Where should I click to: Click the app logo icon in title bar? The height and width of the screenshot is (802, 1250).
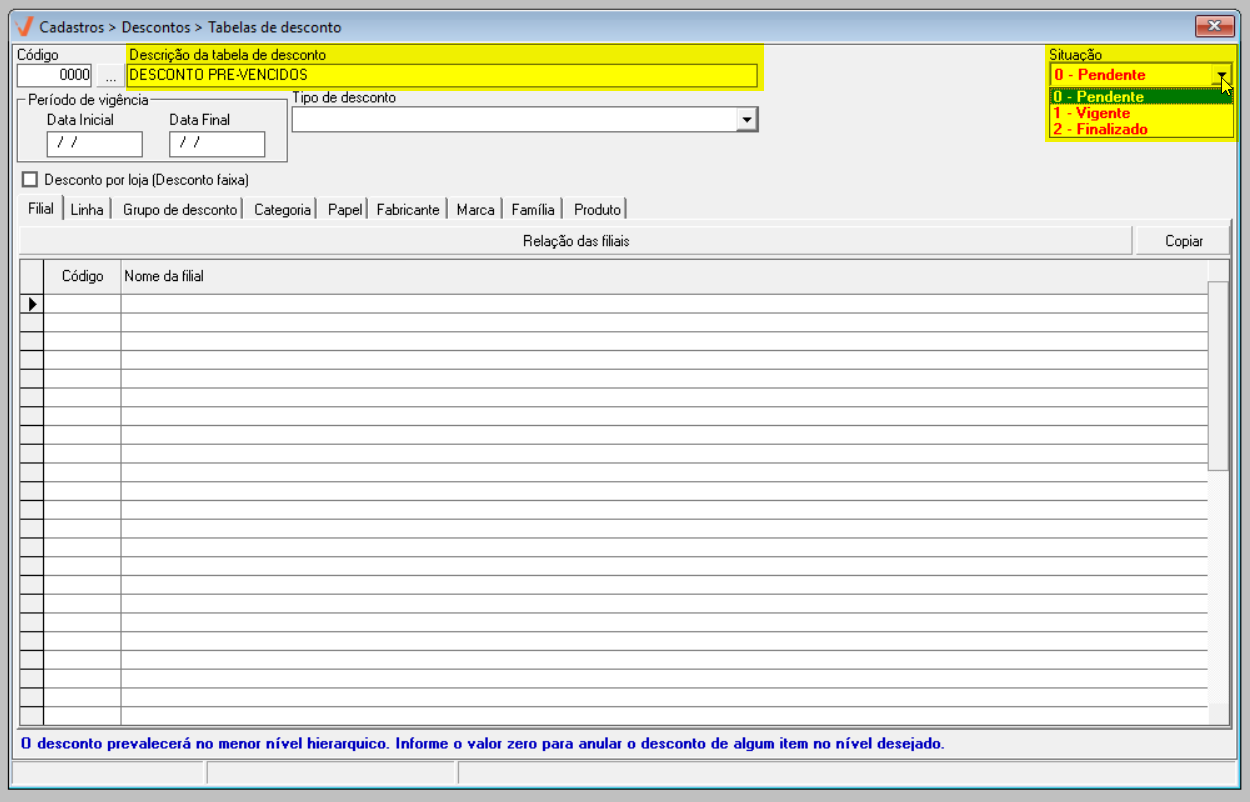pos(24,26)
